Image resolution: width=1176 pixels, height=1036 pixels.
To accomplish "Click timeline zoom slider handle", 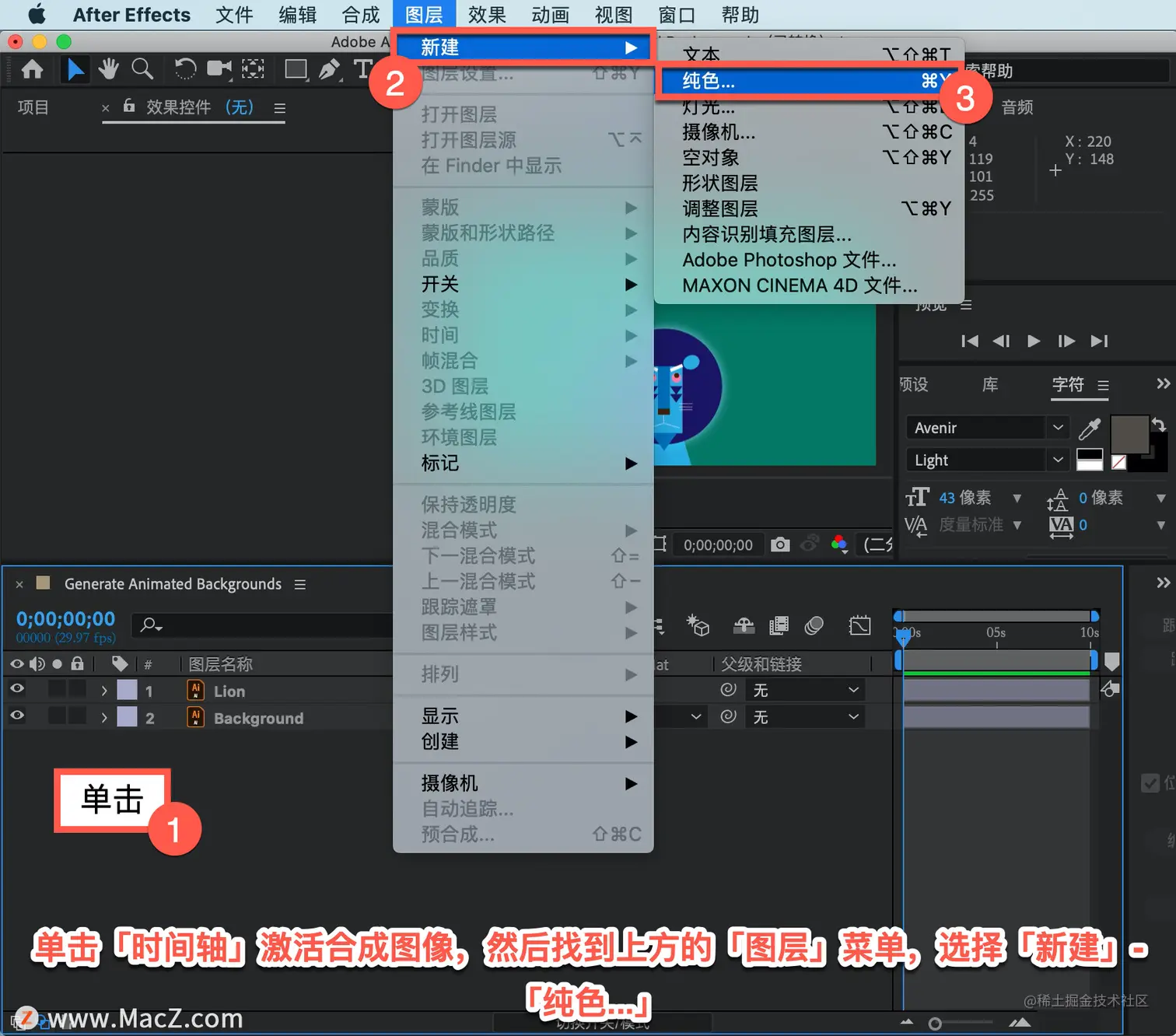I will [935, 1024].
